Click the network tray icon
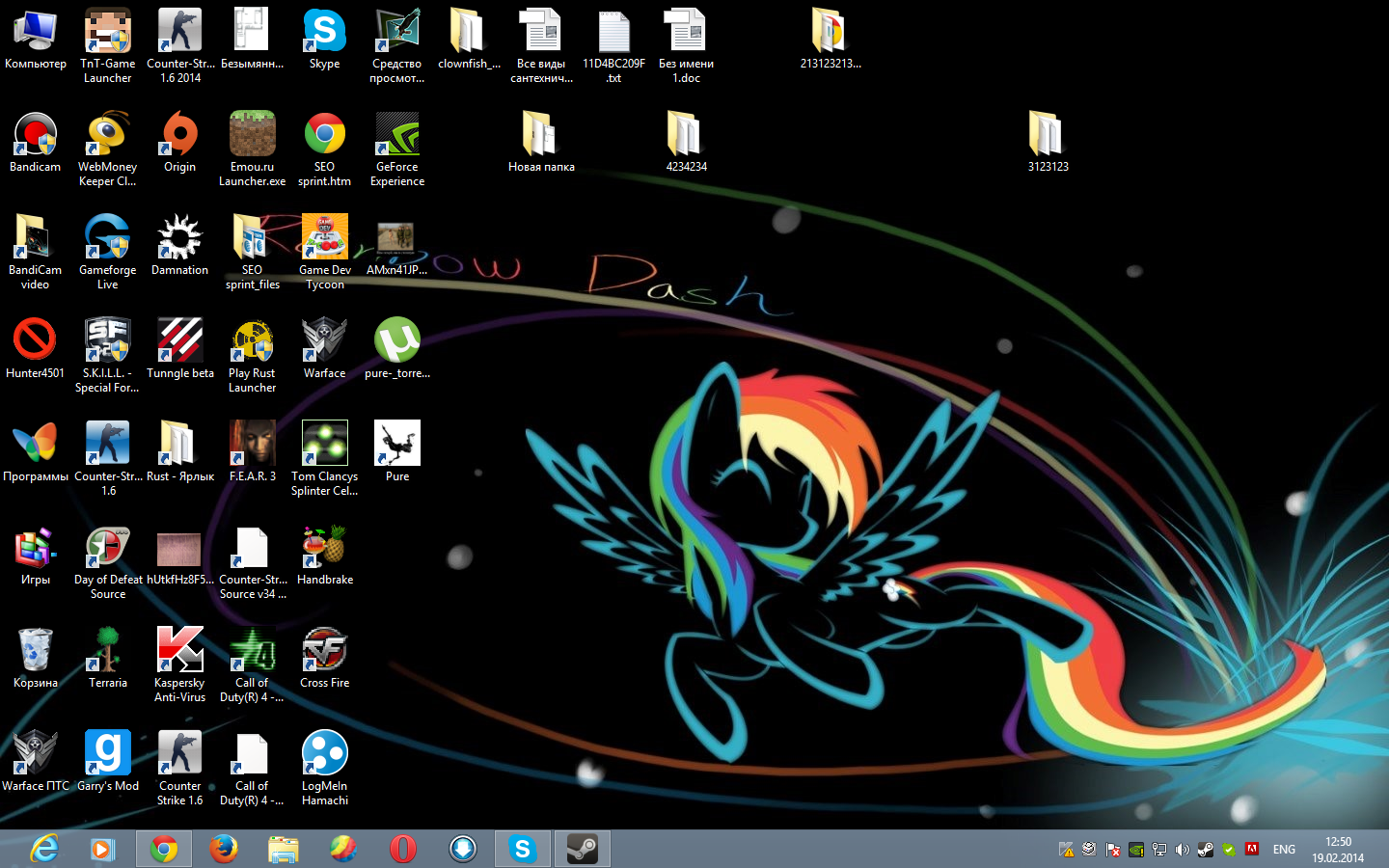The height and width of the screenshot is (868, 1389). [x=1158, y=850]
